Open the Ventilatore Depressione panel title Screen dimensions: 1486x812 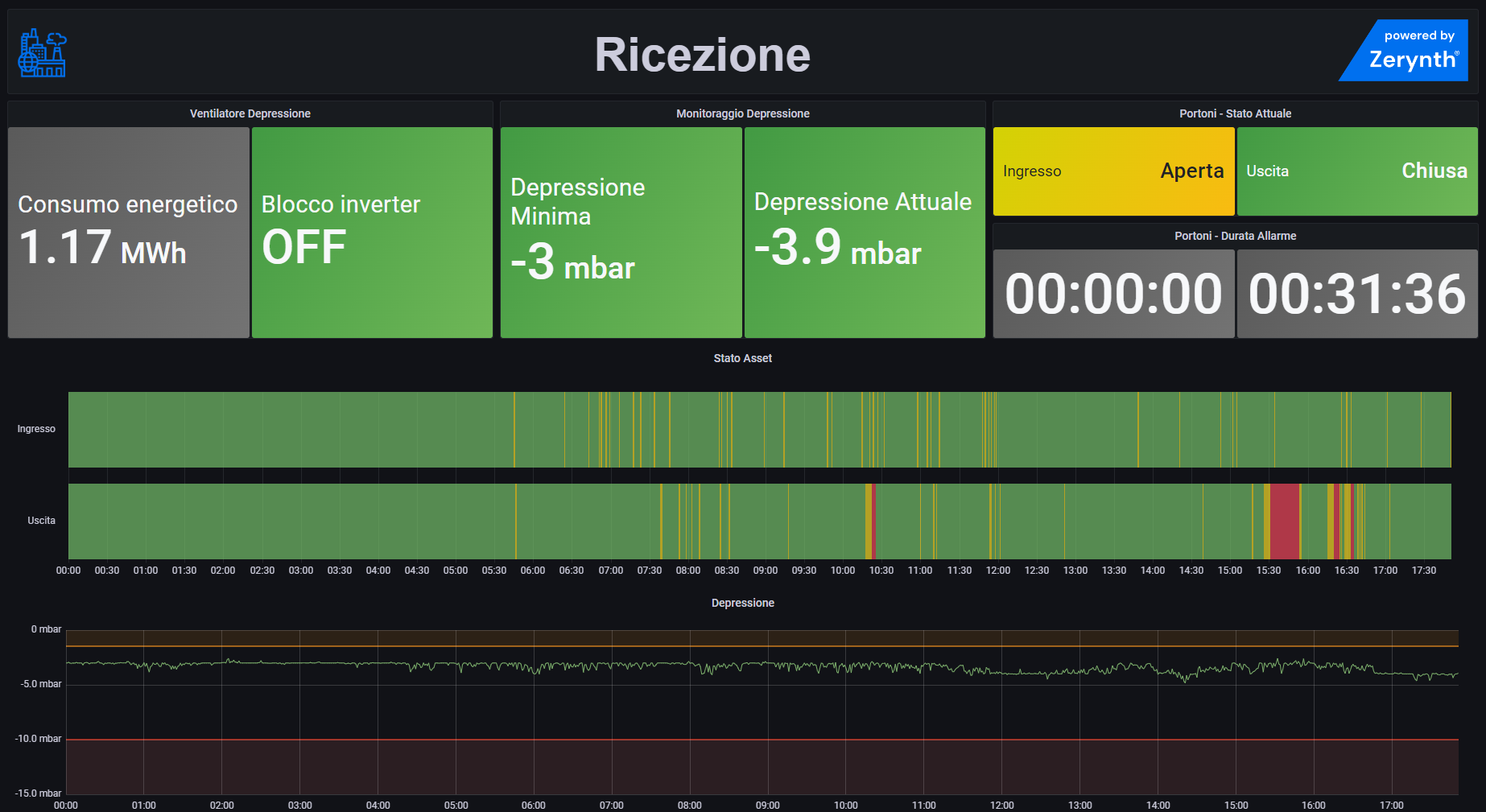[250, 113]
